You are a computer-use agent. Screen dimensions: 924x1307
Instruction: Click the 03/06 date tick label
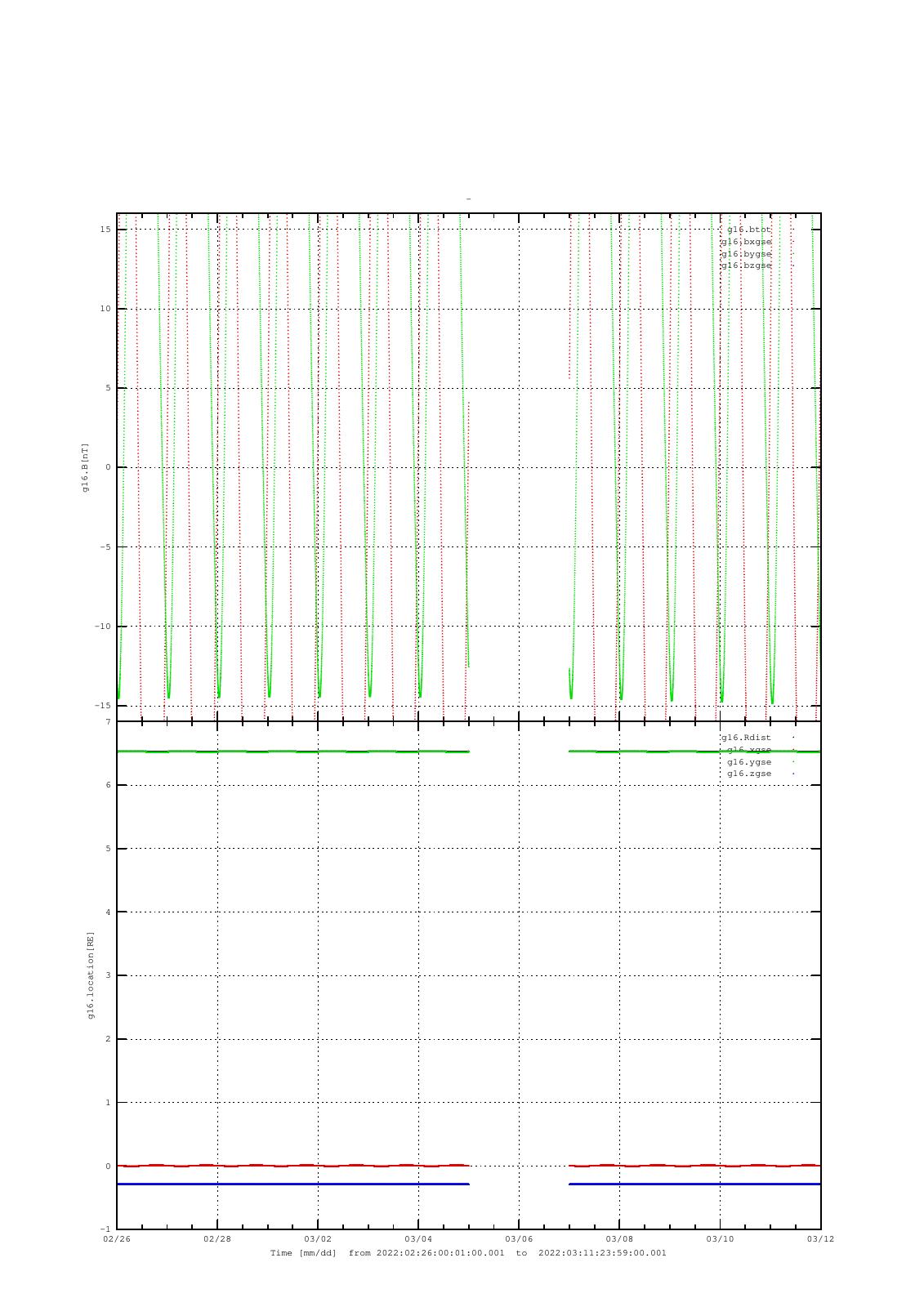pyautogui.click(x=519, y=1239)
